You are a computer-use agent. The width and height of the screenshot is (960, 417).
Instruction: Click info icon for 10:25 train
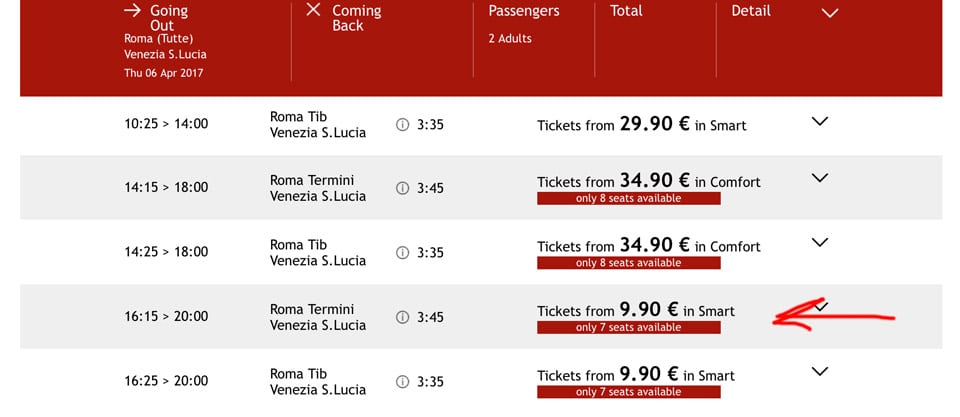[402, 125]
